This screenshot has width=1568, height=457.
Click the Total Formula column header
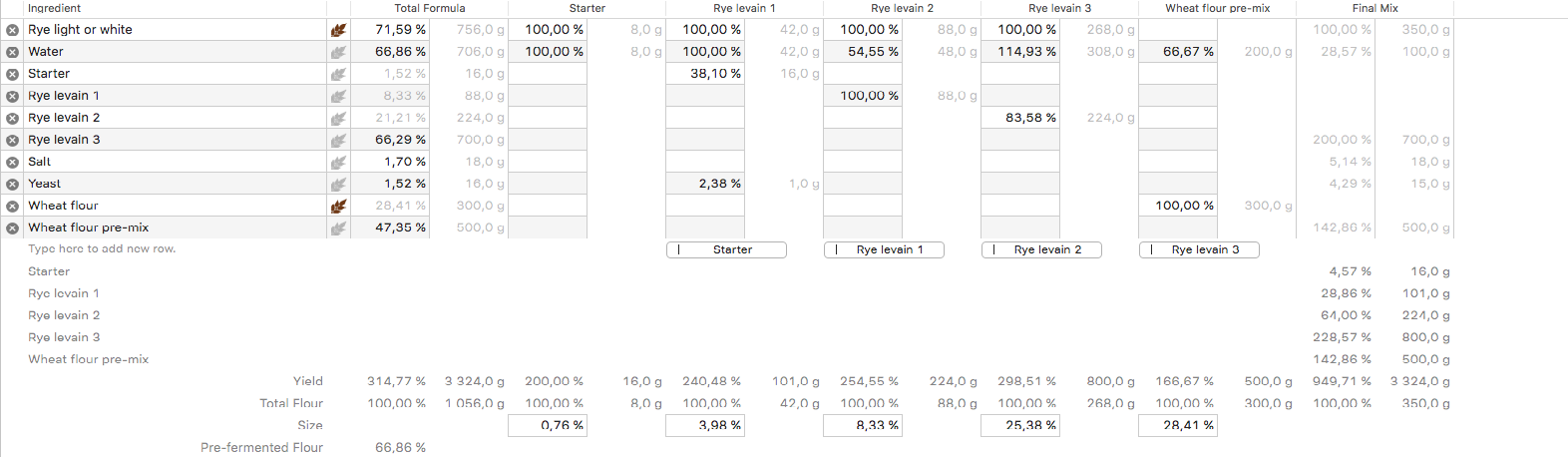(429, 8)
